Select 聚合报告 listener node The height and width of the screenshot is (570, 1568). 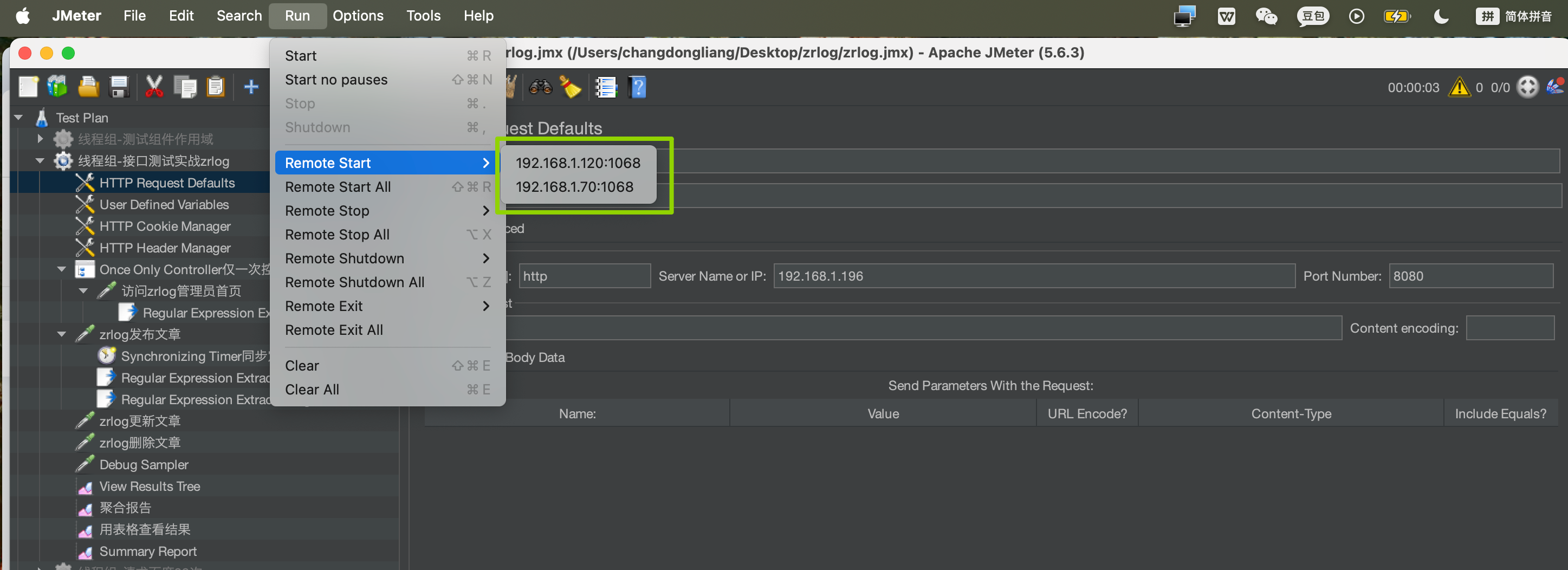click(x=125, y=508)
